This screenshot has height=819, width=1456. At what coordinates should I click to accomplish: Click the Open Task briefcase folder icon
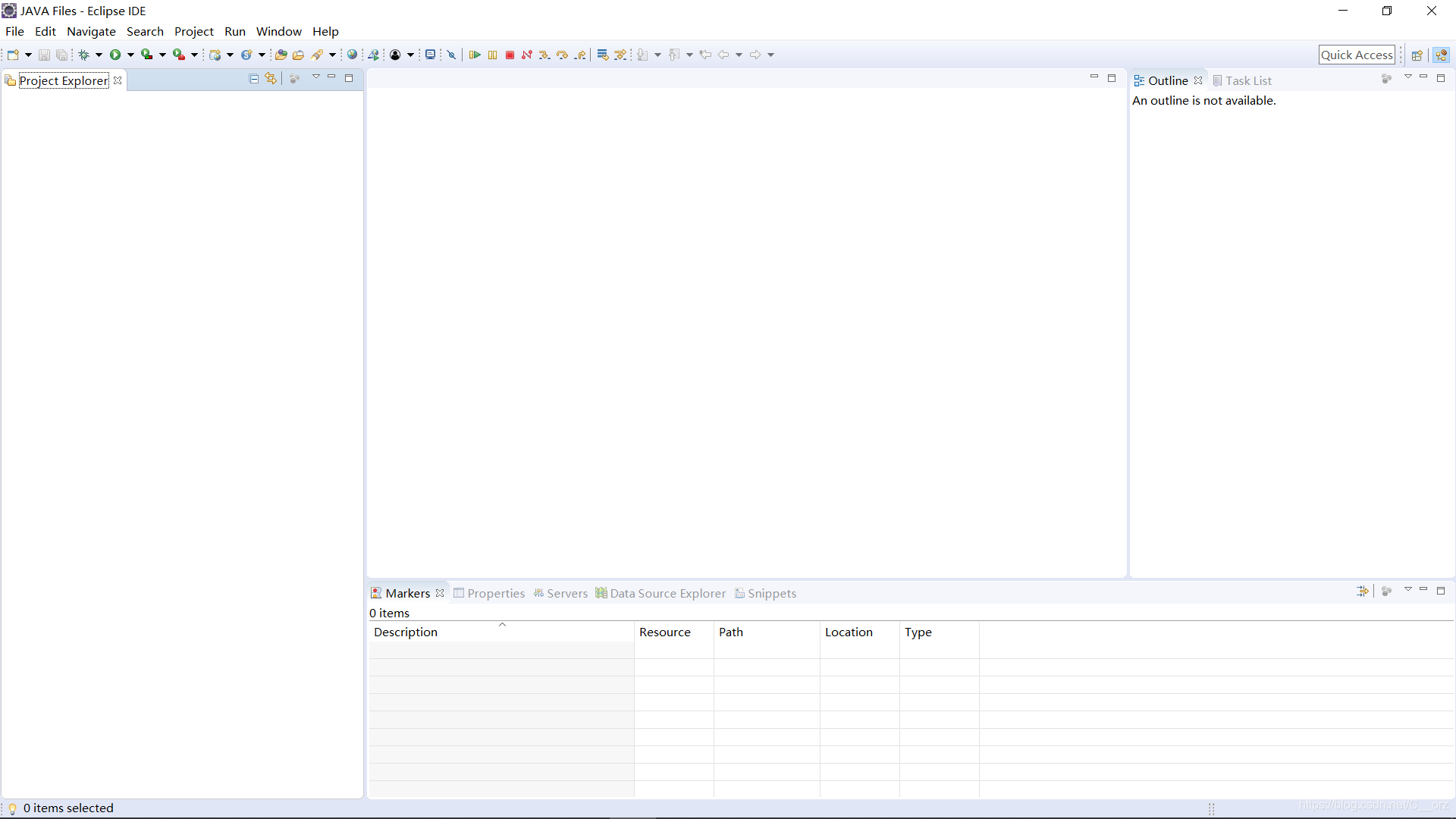pos(299,55)
